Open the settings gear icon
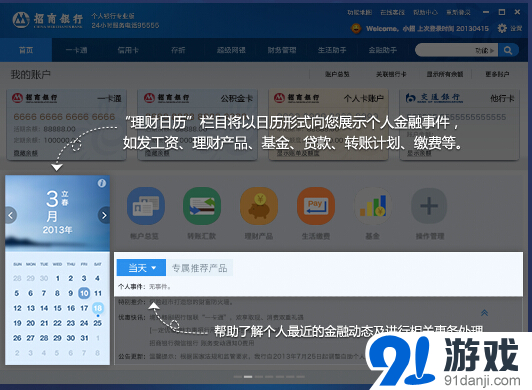The width and height of the screenshot is (532, 390). 502,28
